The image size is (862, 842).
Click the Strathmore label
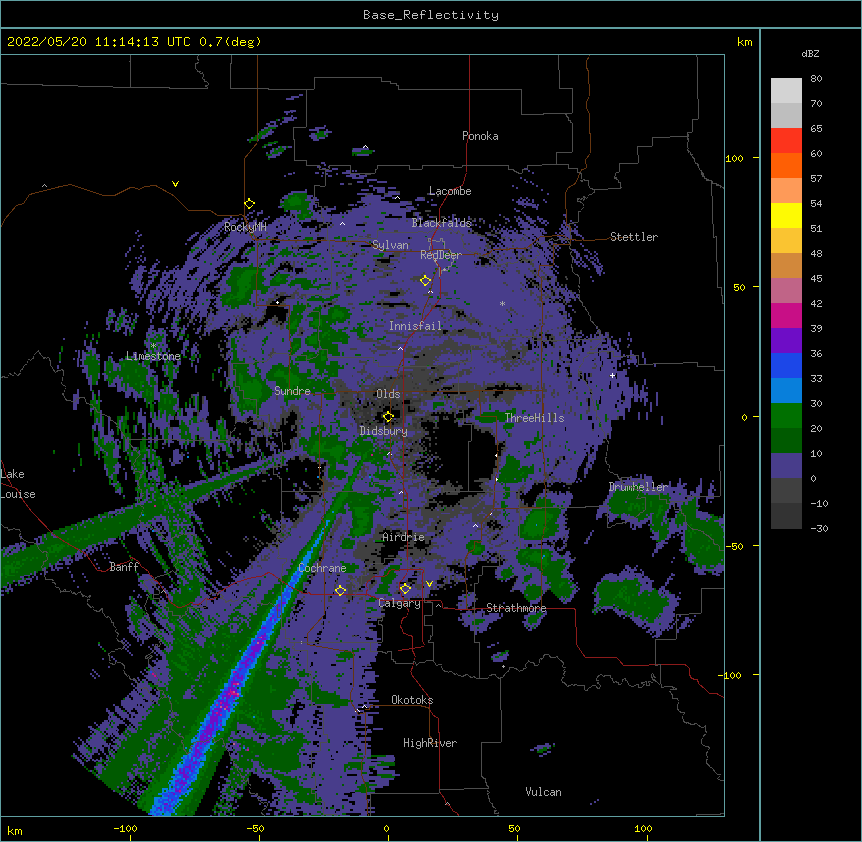516,608
